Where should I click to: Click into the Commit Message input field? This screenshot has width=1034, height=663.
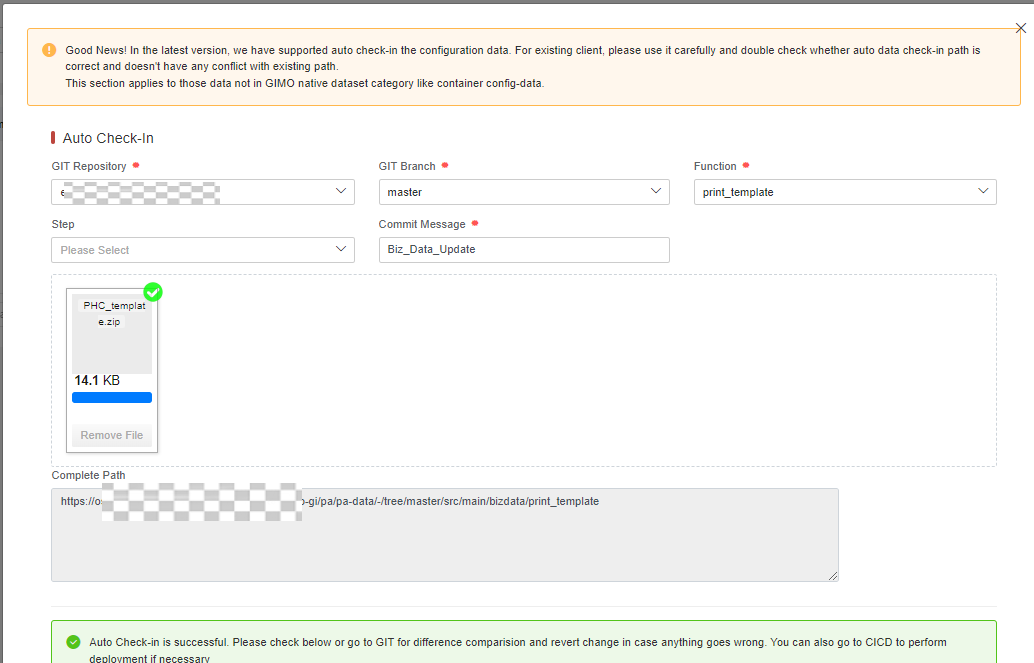point(523,250)
